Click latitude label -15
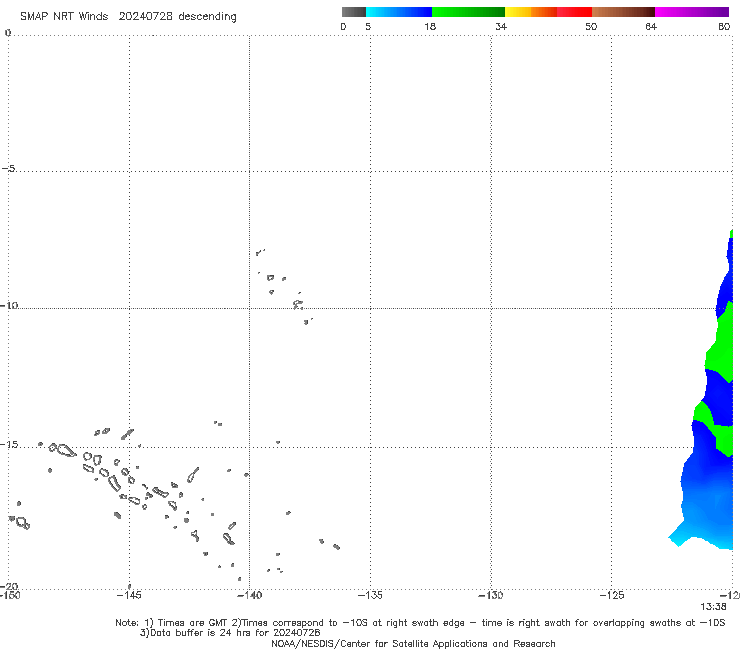Viewport: 740px width, 650px height. coord(9,444)
